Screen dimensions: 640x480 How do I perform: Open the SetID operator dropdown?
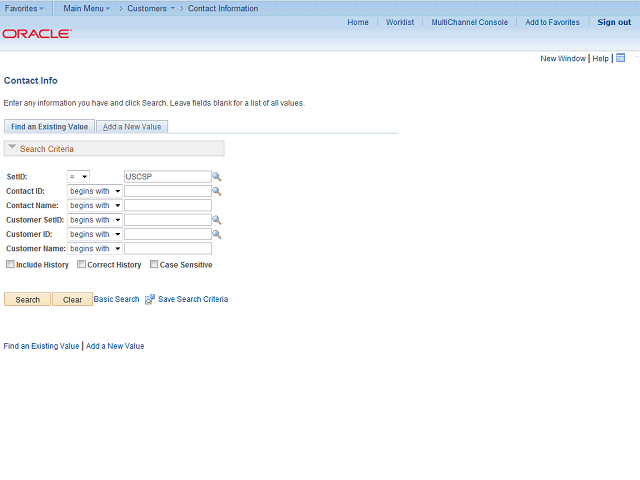[x=78, y=177]
